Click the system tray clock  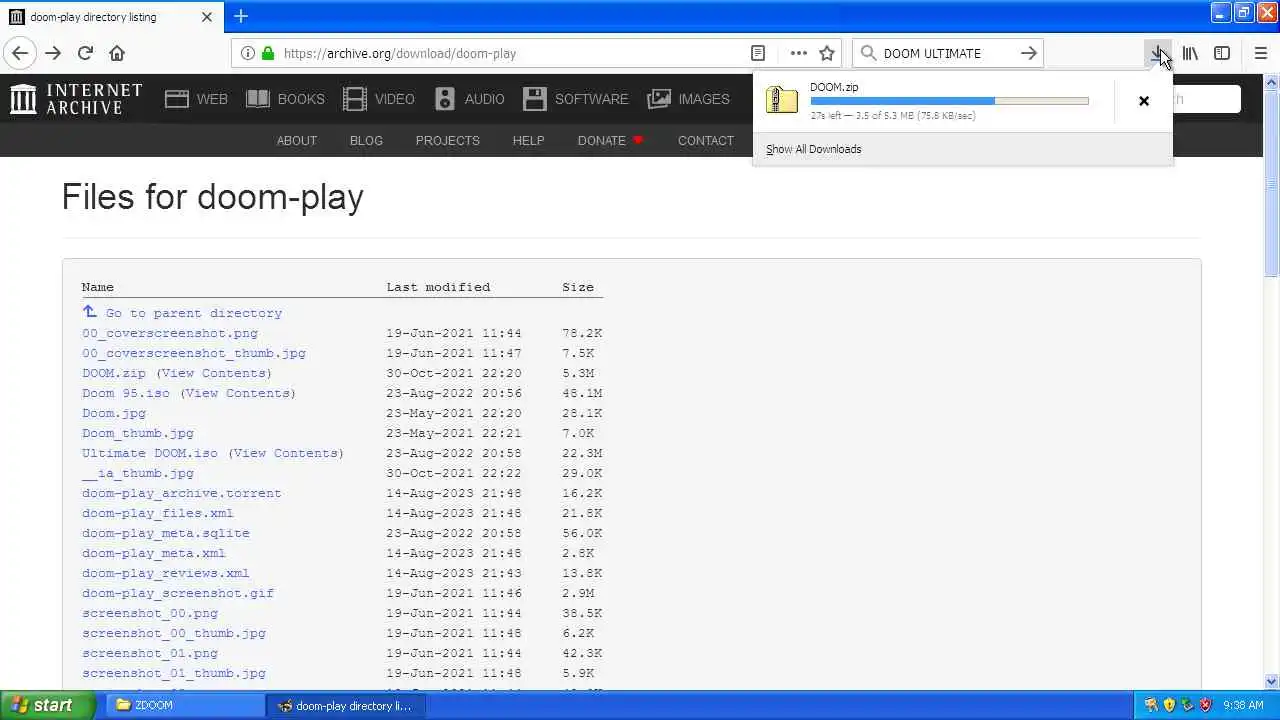pyautogui.click(x=1243, y=705)
